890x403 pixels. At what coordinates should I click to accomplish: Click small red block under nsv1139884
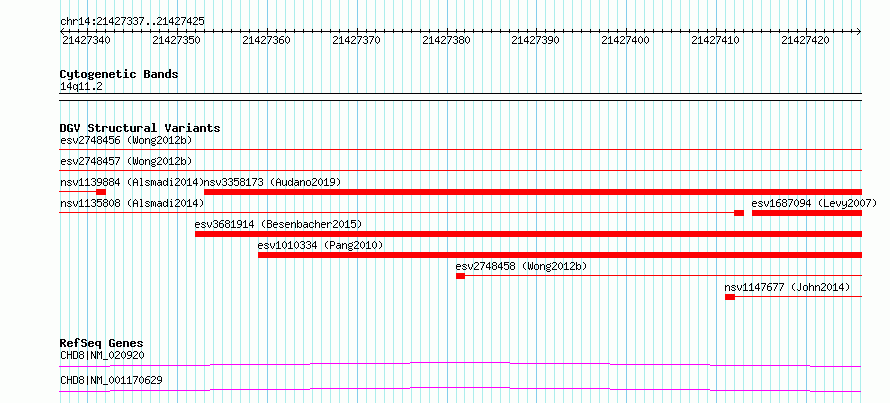[101, 192]
